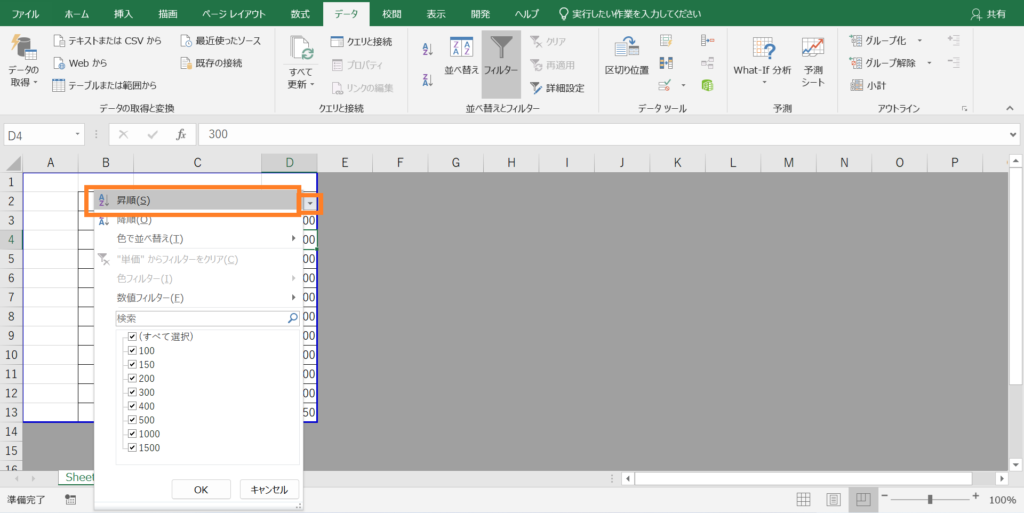1024x513 pixels.
Task: Sort descending with ribbon Z-A icon
Action: 428,80
